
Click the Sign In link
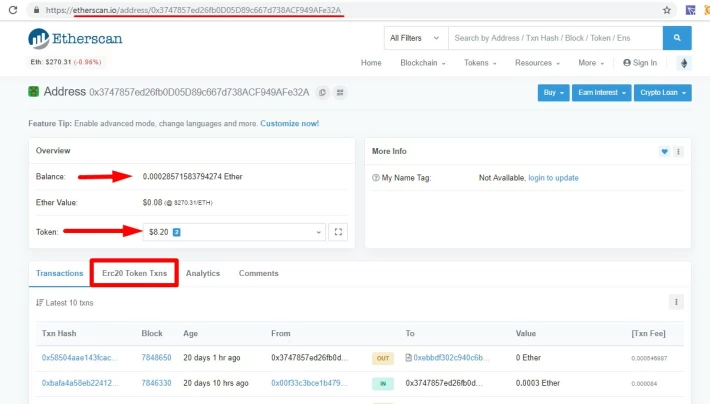click(x=640, y=63)
